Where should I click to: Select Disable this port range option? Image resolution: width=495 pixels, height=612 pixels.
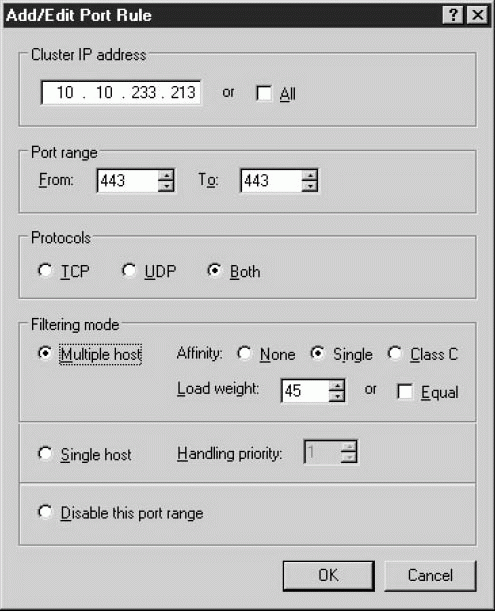(x=45, y=512)
